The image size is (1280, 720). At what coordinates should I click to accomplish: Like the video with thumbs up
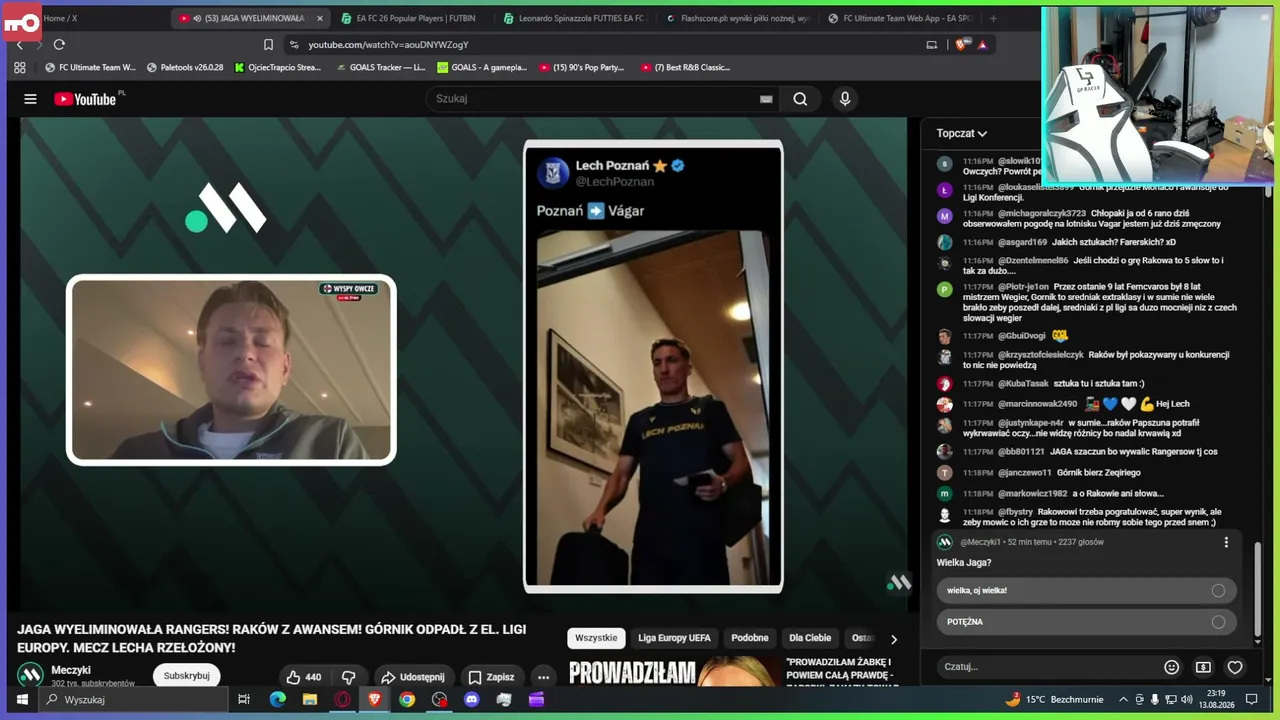(303, 677)
